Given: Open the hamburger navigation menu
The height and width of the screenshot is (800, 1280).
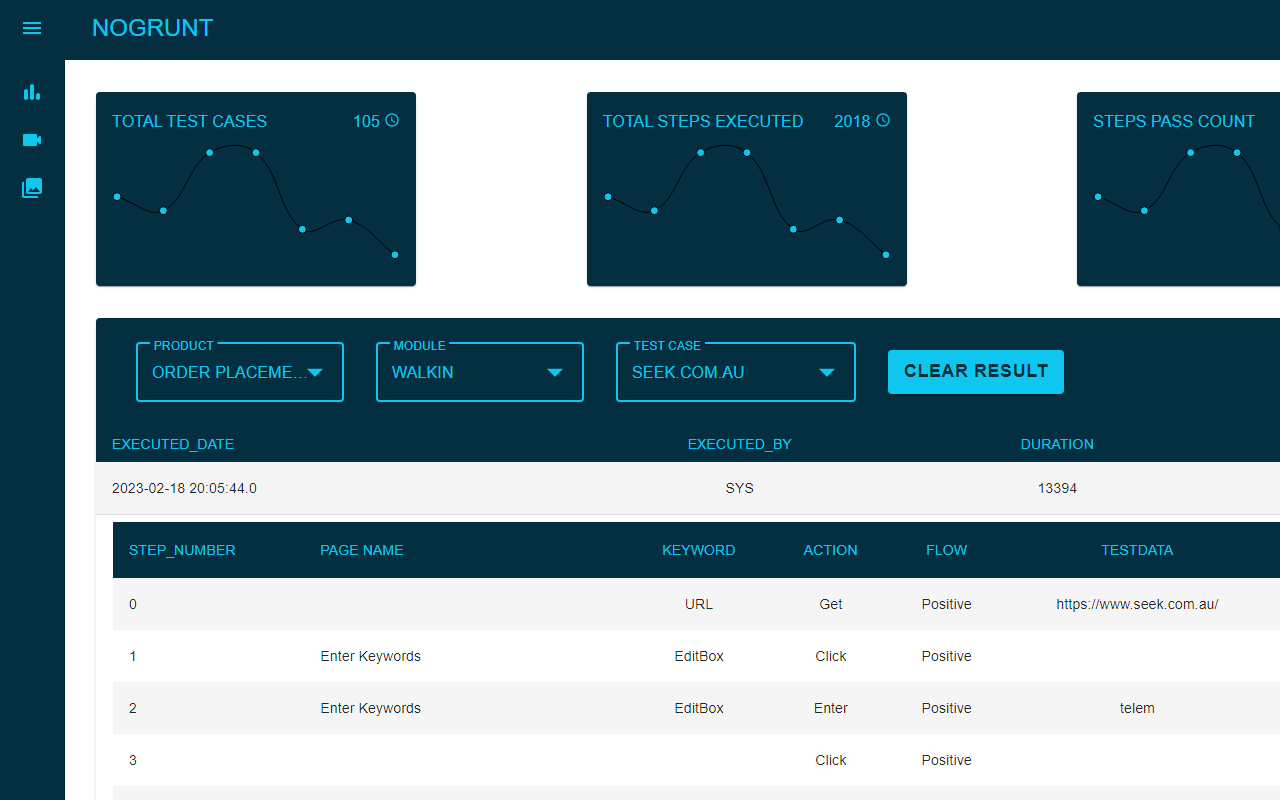Looking at the screenshot, I should click(32, 28).
